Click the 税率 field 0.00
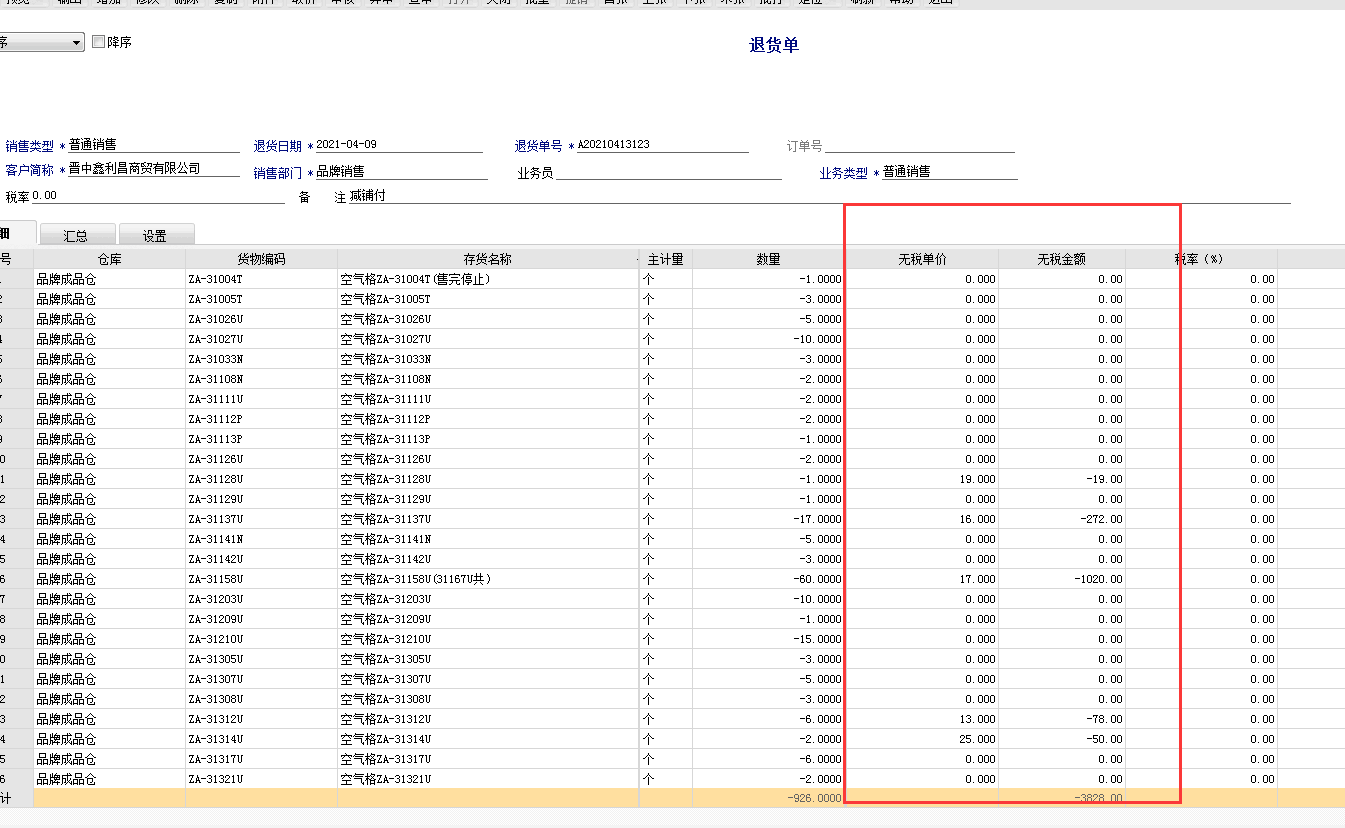1345x828 pixels. 158,196
